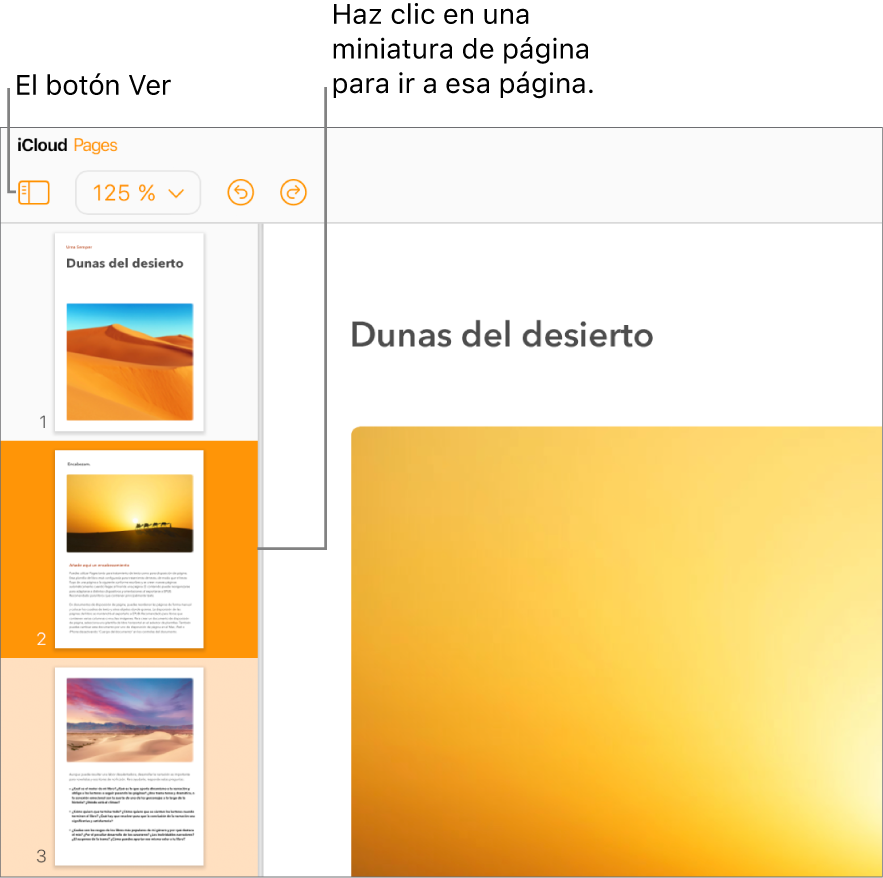Click the large golden sunset image
This screenshot has width=883, height=878.
pyautogui.click(x=617, y=651)
